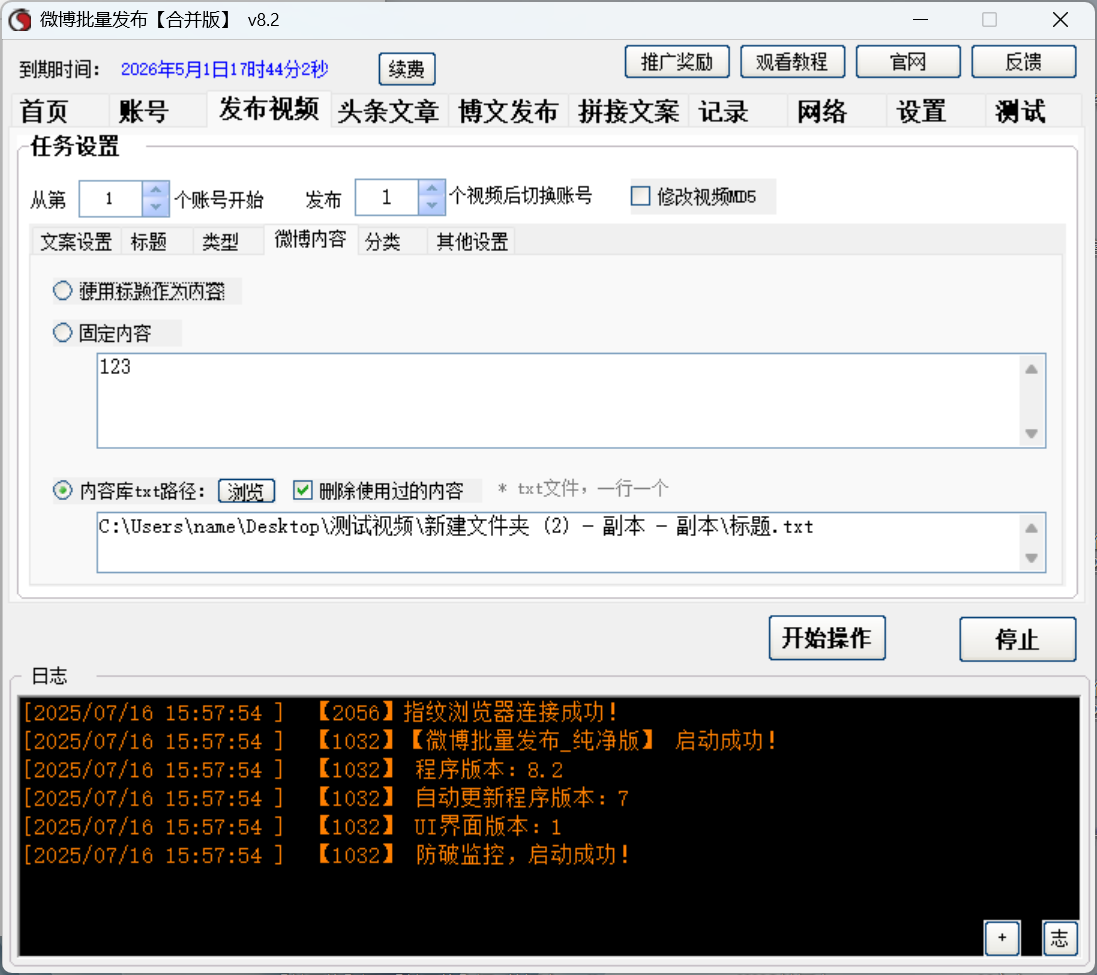
Task: Open 推广奖励 promotion rewards
Action: pos(677,62)
